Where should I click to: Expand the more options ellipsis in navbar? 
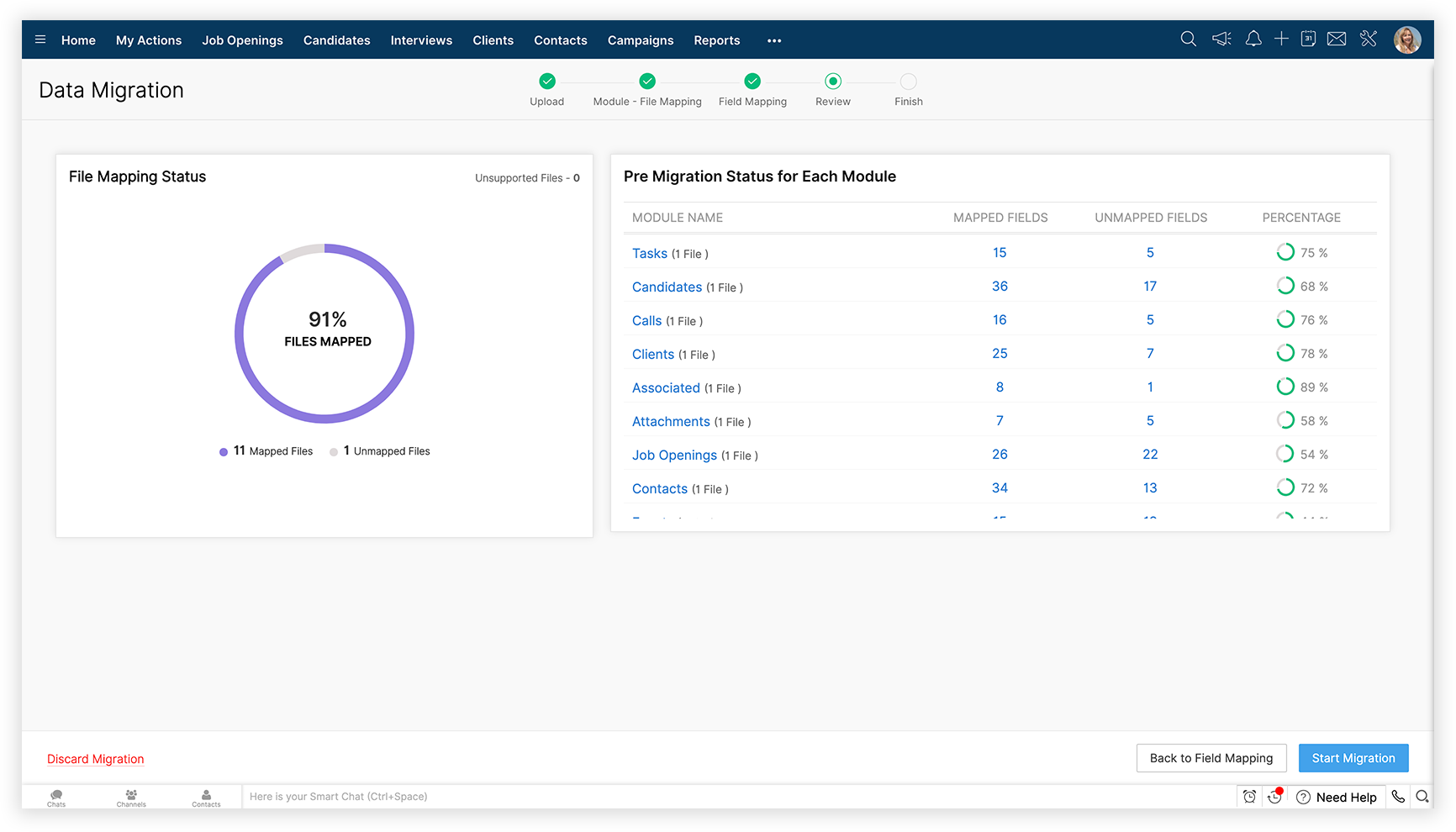coord(774,40)
